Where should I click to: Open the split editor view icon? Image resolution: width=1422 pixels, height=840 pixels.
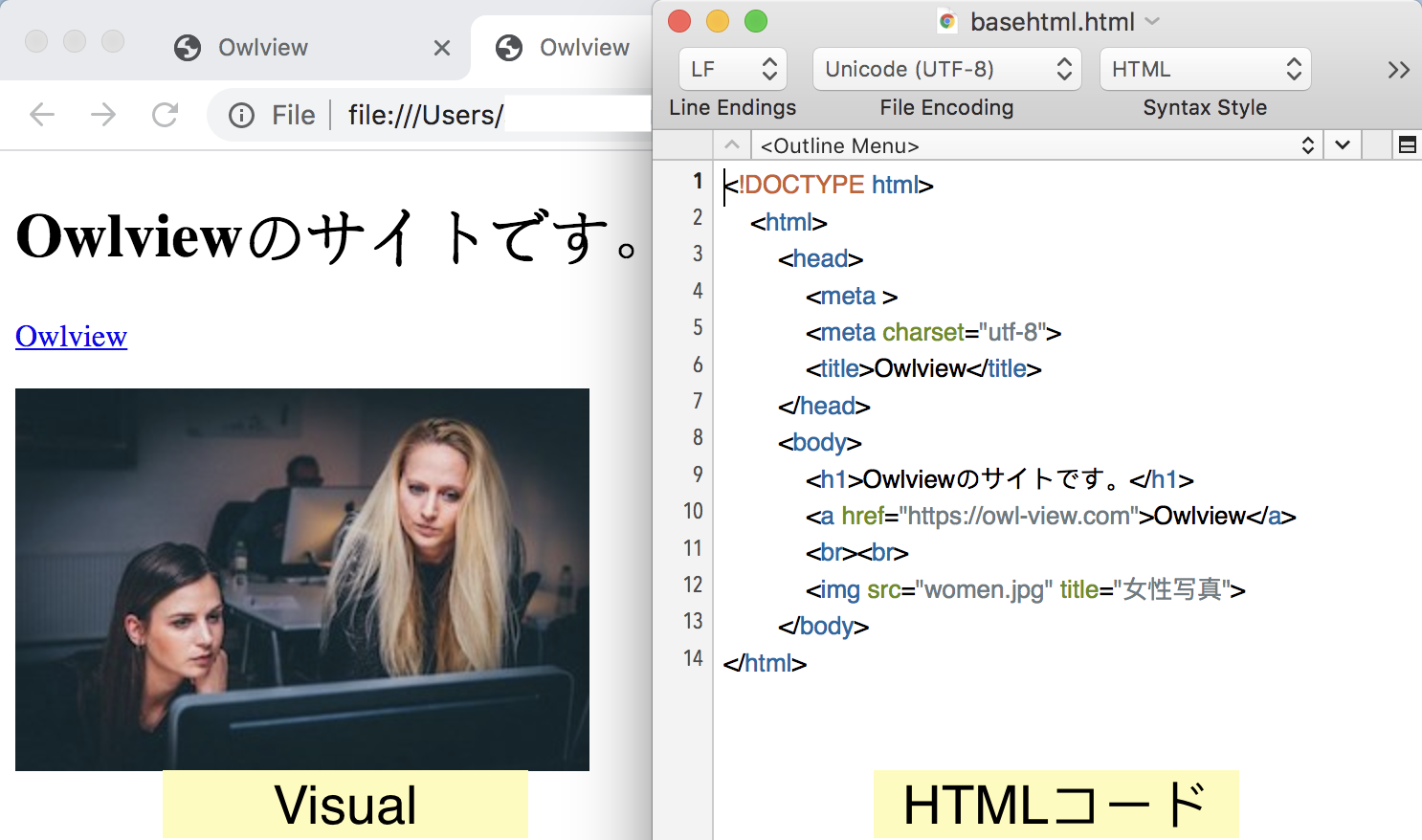coord(1408,144)
